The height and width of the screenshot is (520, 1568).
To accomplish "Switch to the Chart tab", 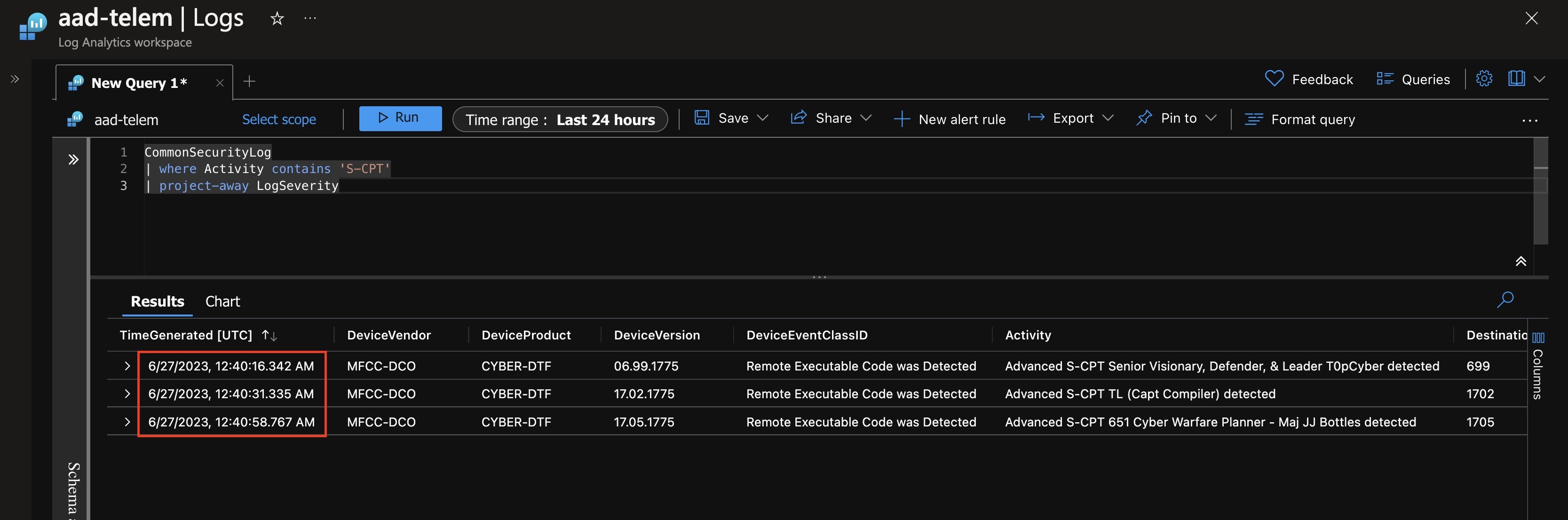I will [x=222, y=301].
